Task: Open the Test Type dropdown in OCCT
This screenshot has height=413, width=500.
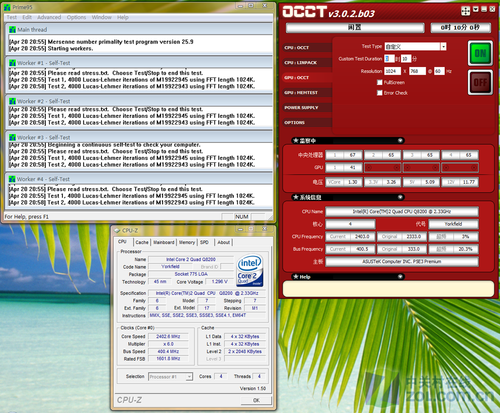Action: point(443,47)
